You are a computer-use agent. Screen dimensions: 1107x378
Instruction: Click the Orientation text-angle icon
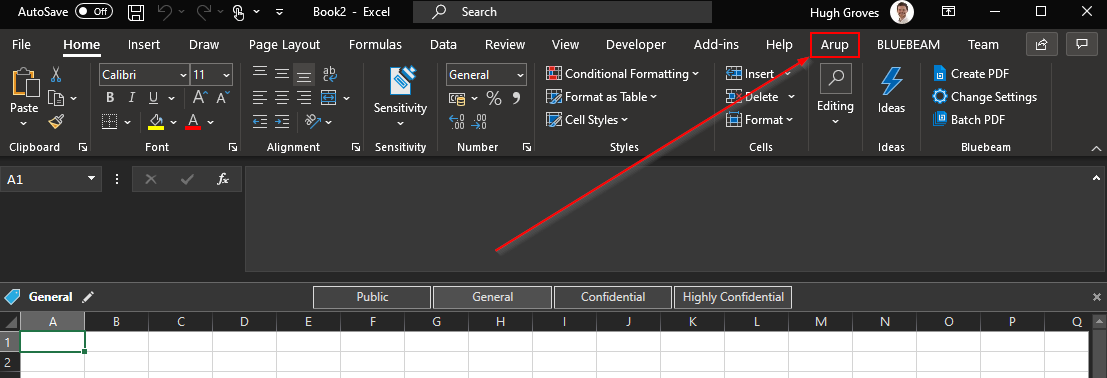(x=313, y=121)
